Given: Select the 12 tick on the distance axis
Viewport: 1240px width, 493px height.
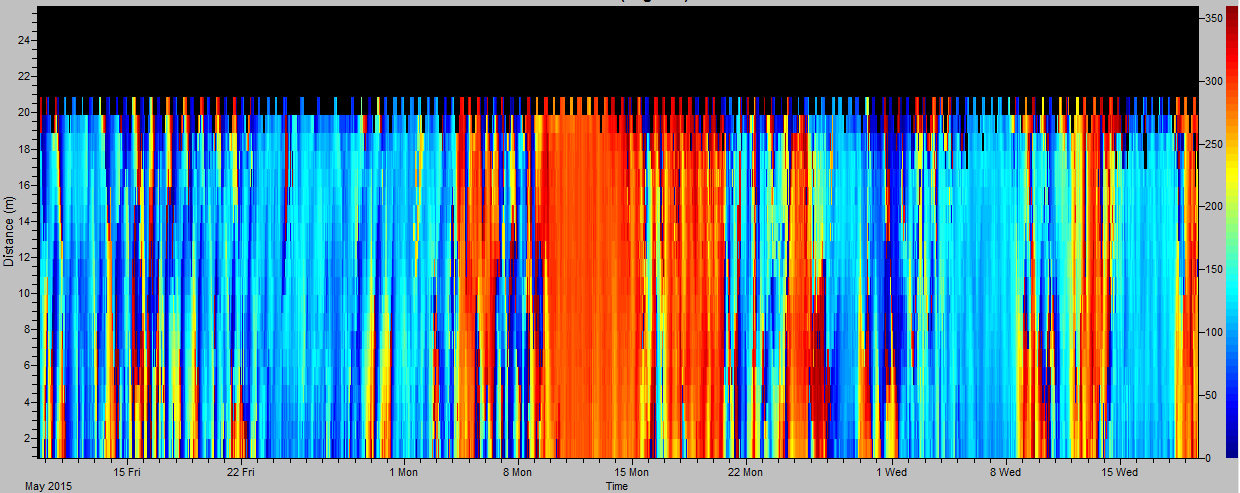Looking at the screenshot, I should click(26, 257).
